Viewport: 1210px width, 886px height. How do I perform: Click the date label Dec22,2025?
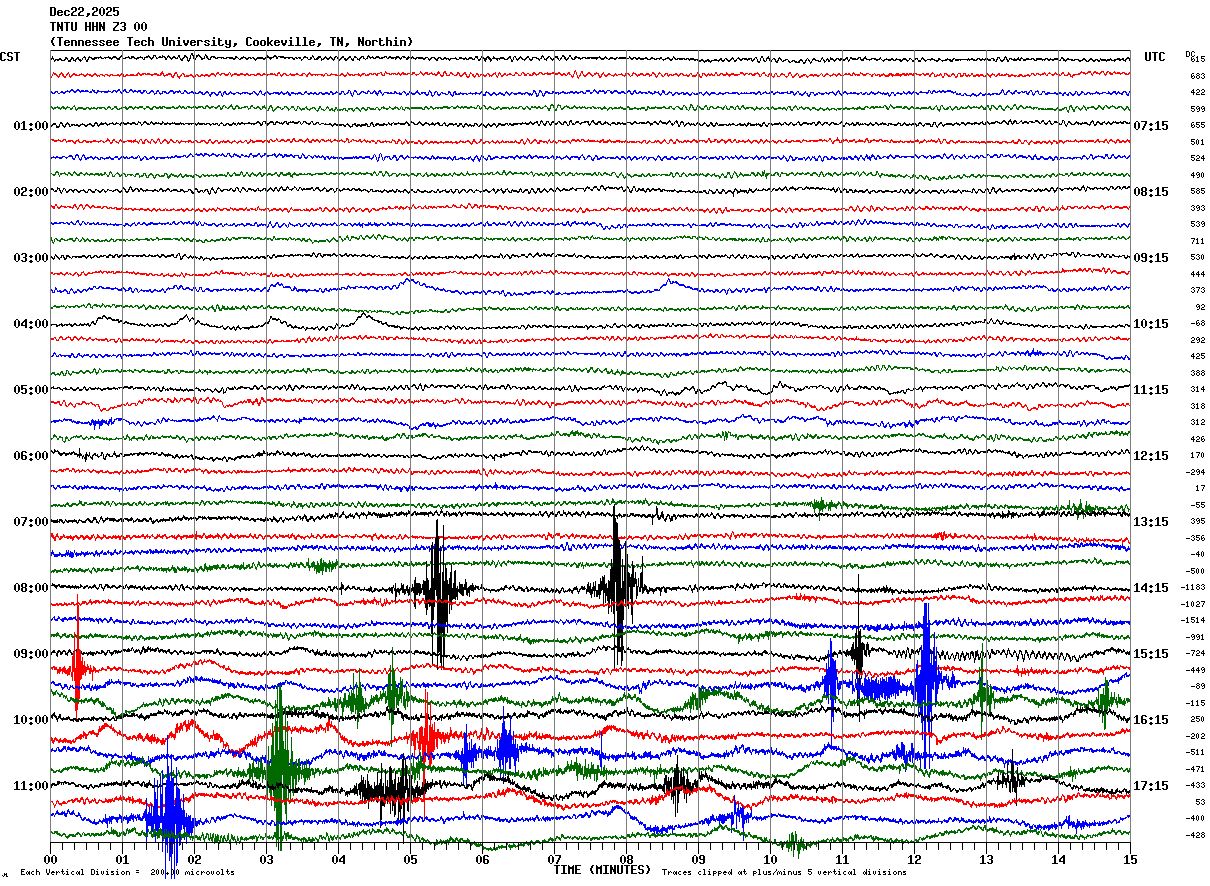pos(84,12)
